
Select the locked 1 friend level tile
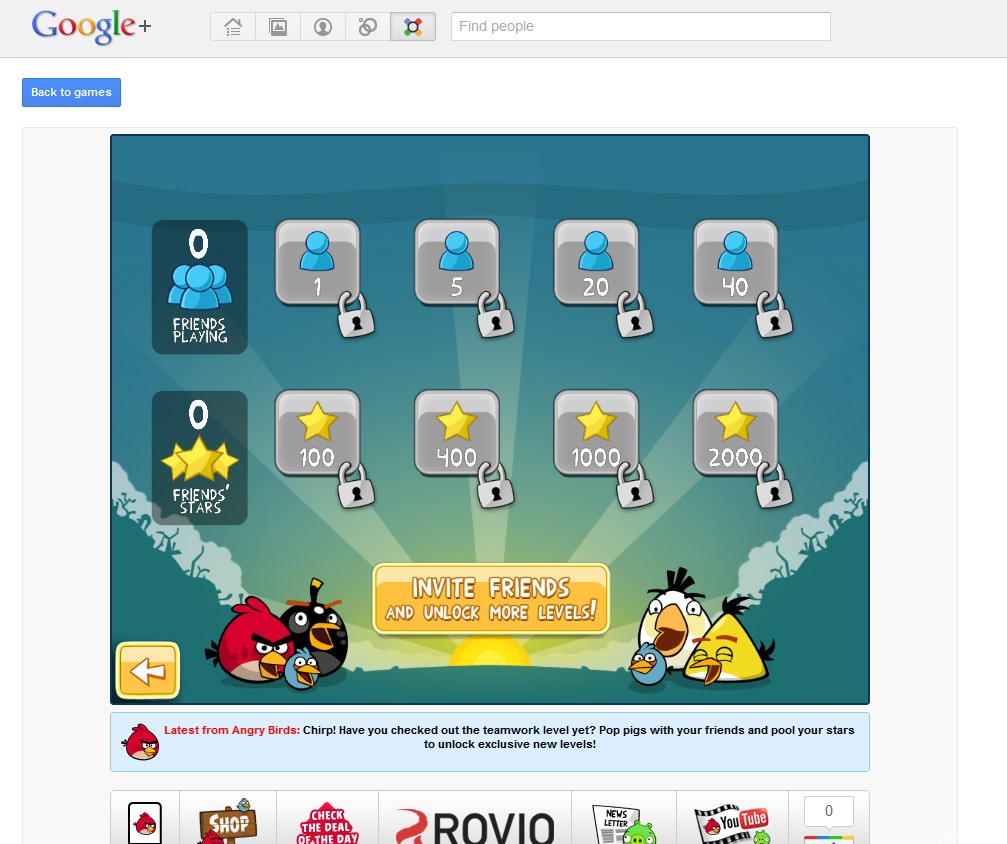tap(317, 262)
